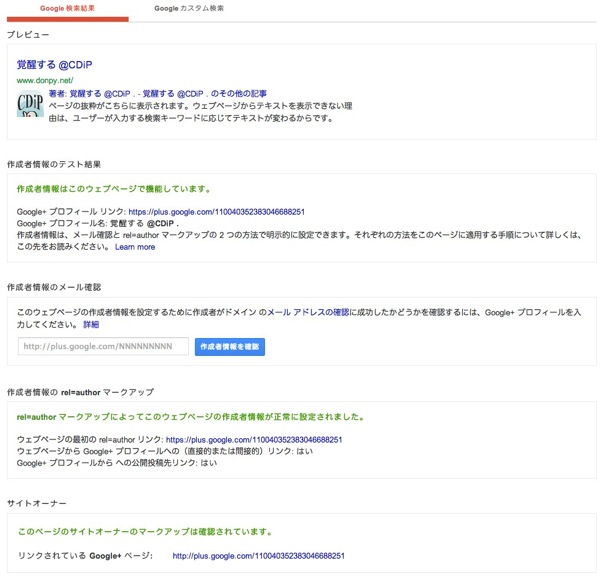Screen dimensions: 600x584
Task: Click Google+ プロフィール名 line
Action: click(98, 223)
